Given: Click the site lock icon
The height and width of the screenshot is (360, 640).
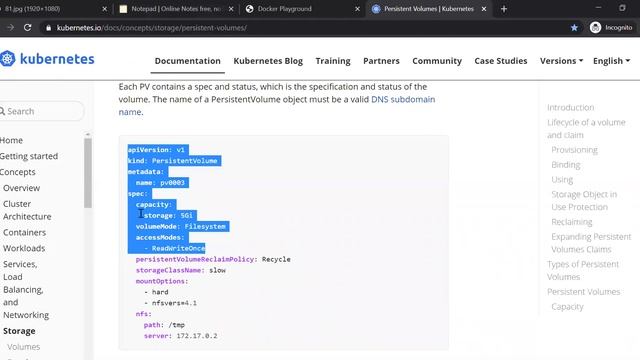Looking at the screenshot, I should (49, 28).
